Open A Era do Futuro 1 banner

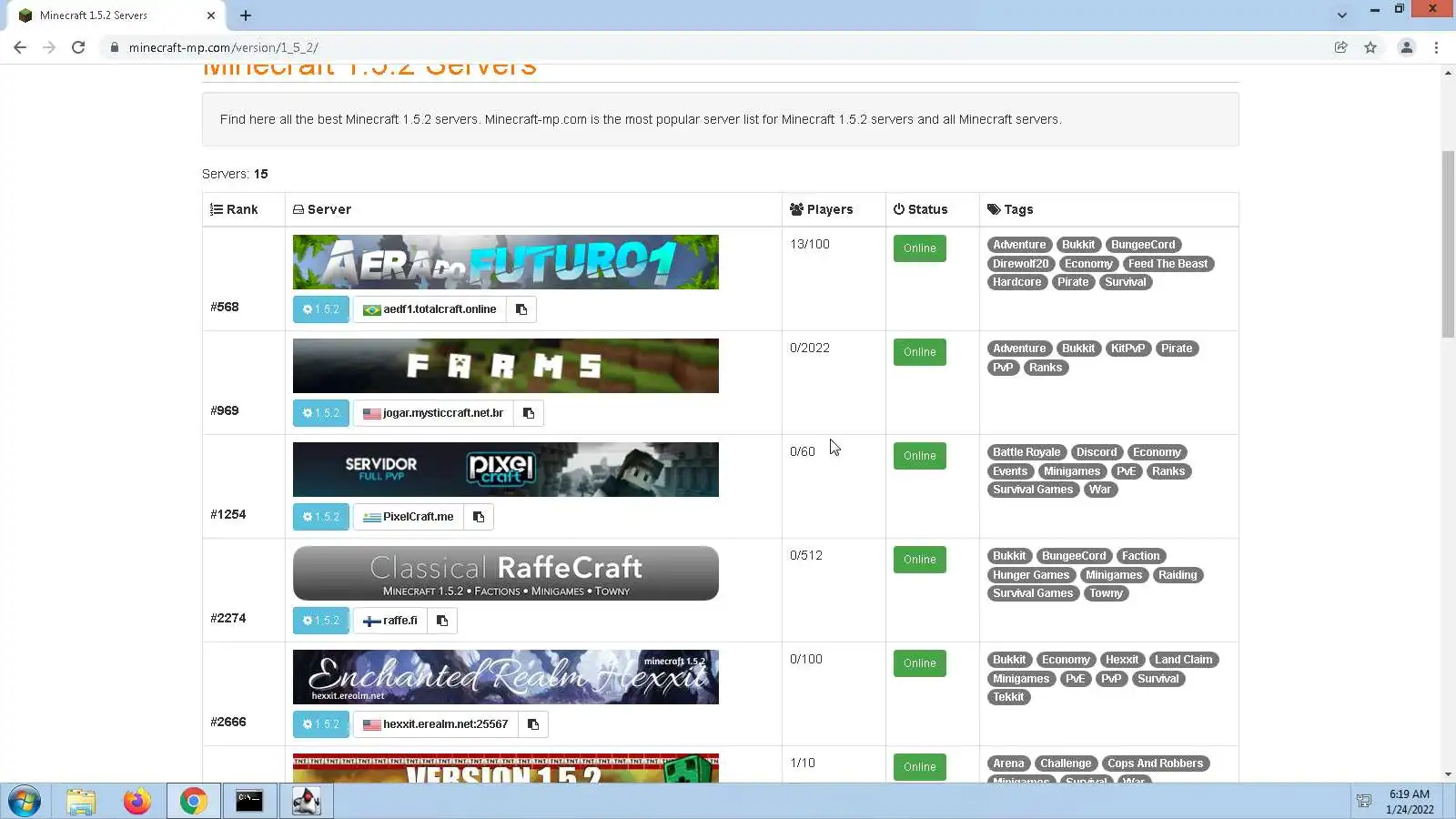[x=506, y=262]
